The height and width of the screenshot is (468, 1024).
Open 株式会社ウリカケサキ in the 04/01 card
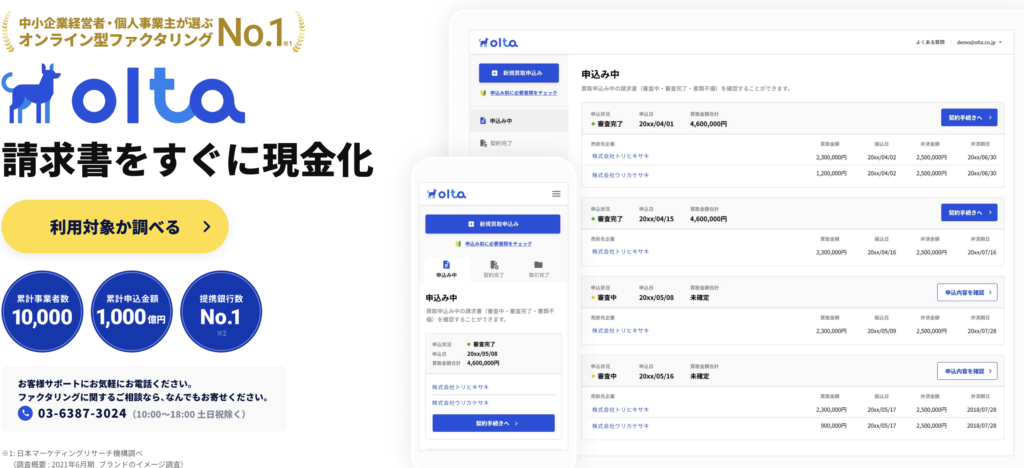pos(620,175)
